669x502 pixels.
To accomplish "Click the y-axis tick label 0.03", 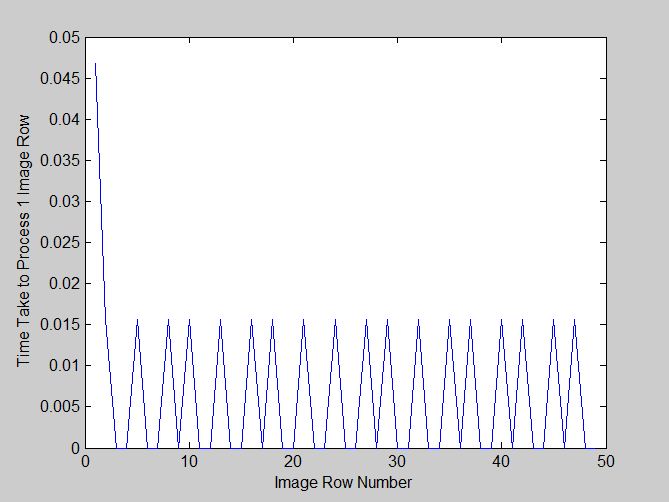I will click(62, 202).
